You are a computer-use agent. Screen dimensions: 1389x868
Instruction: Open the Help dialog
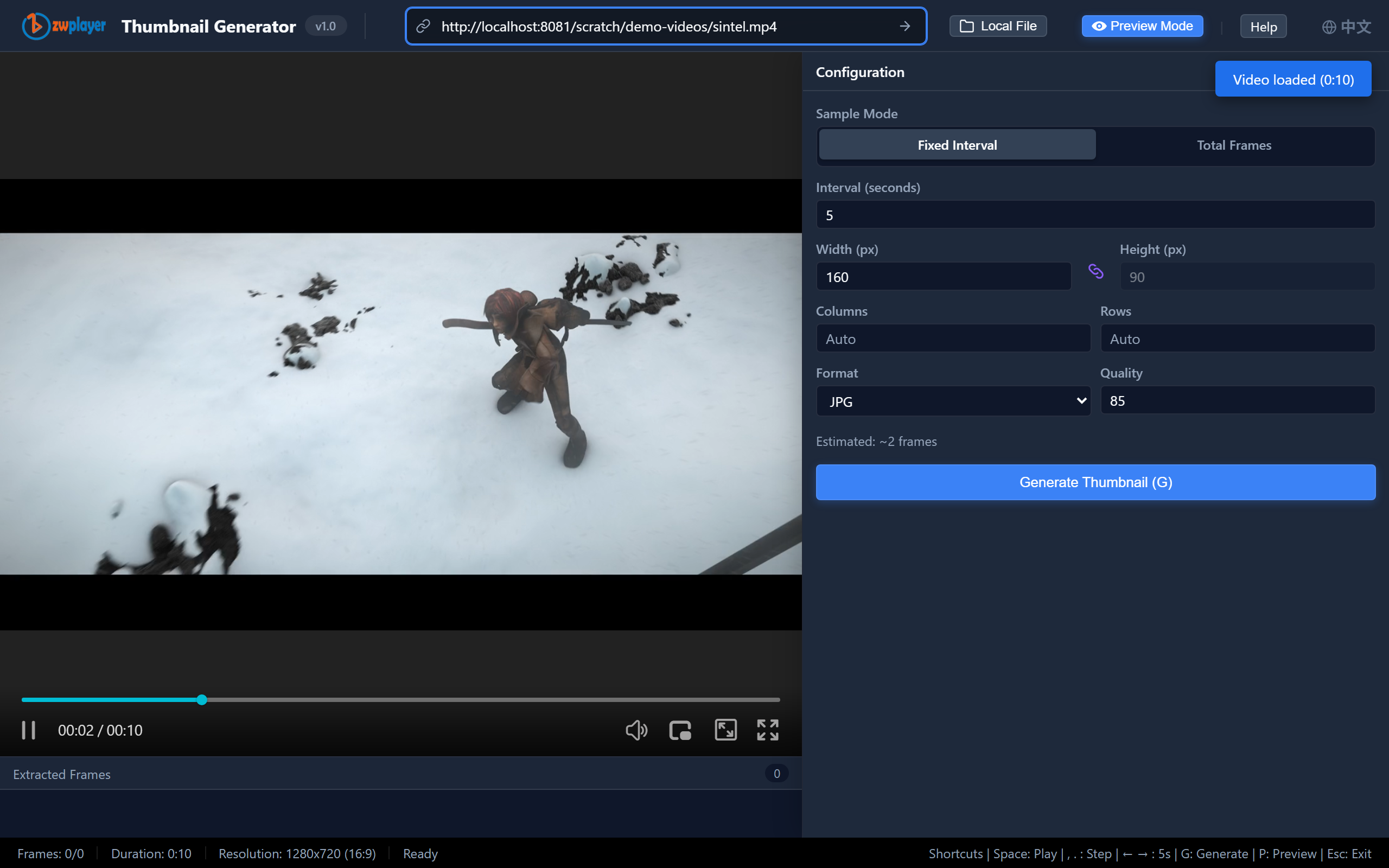(1263, 27)
